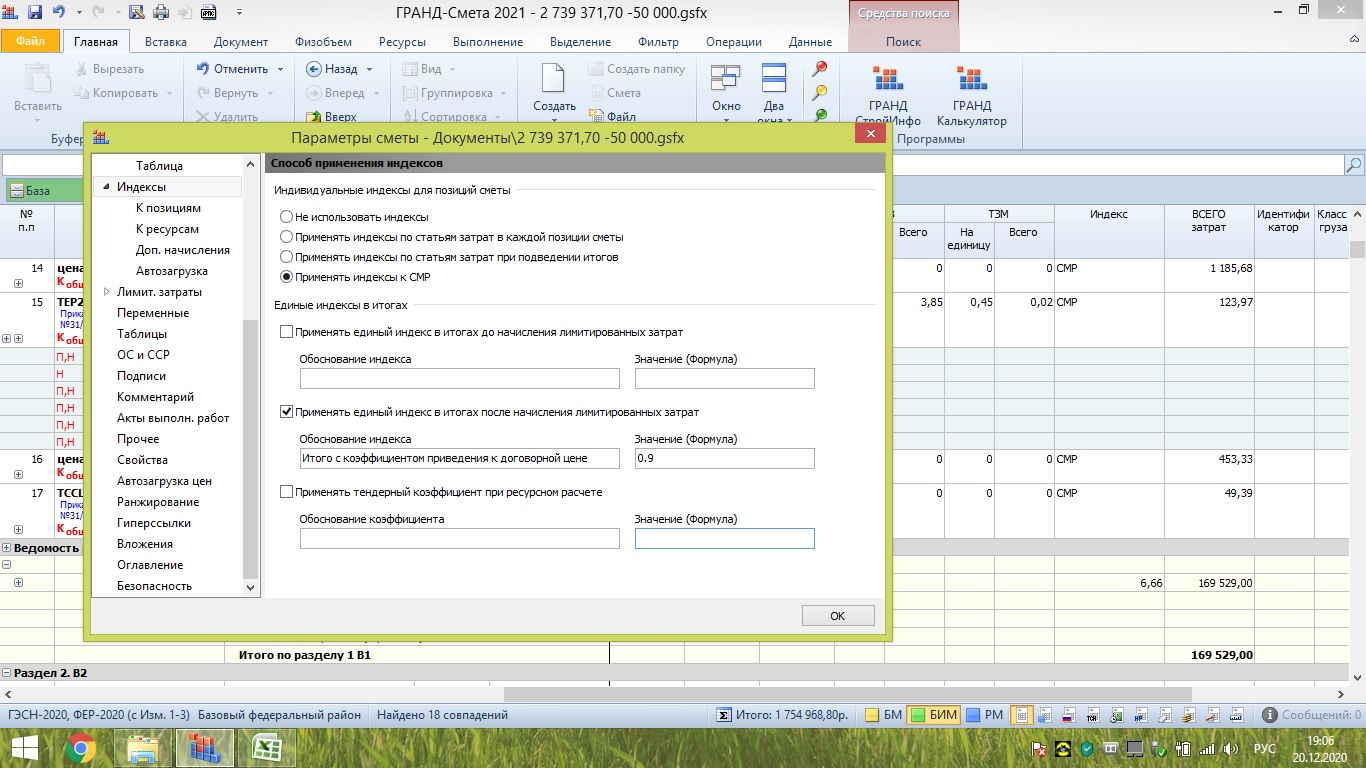The height and width of the screenshot is (768, 1366).
Task: Collapse Раздел 2. В2 section
Action: pyautogui.click(x=7, y=673)
